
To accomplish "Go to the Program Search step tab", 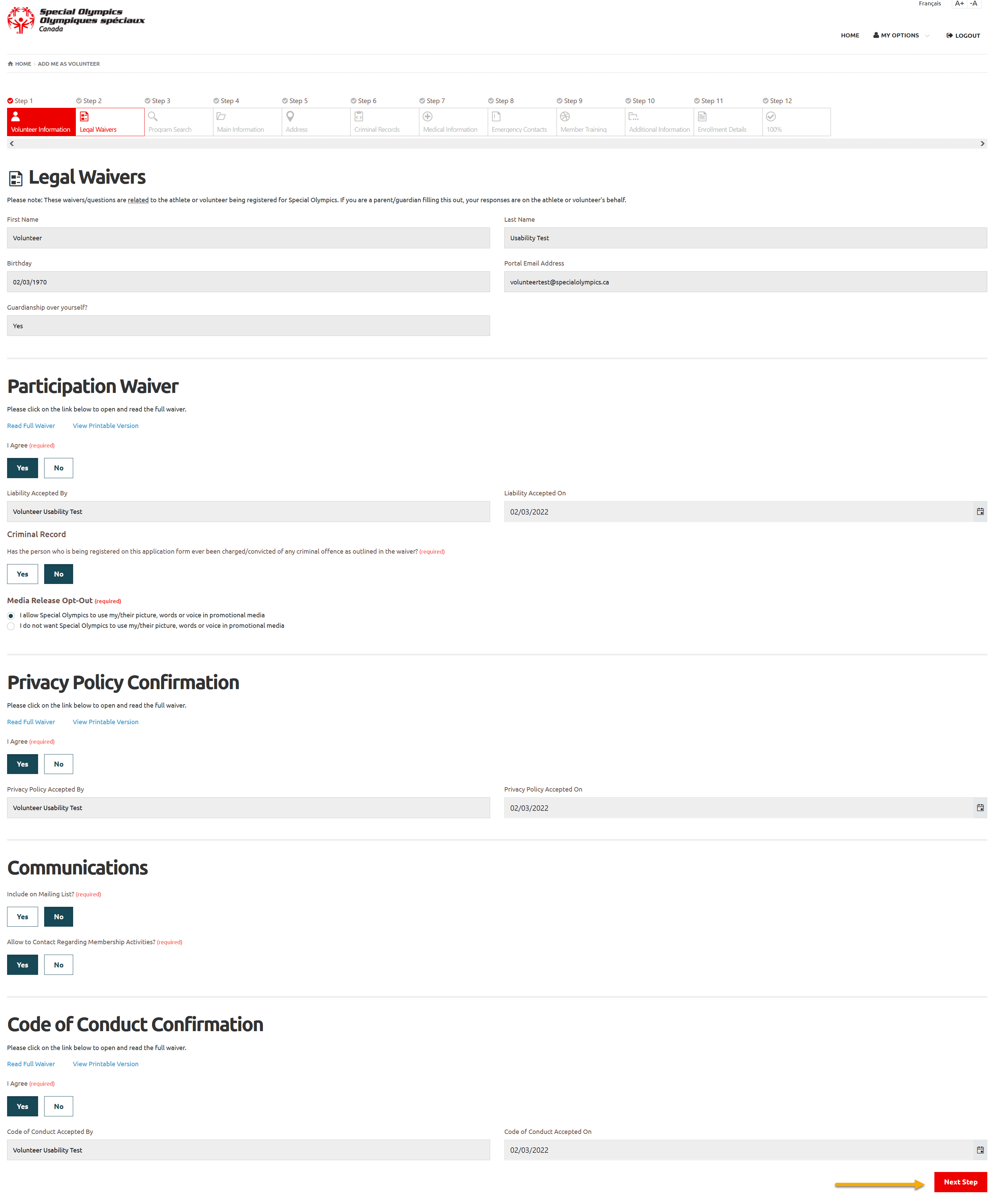I will coord(179,122).
